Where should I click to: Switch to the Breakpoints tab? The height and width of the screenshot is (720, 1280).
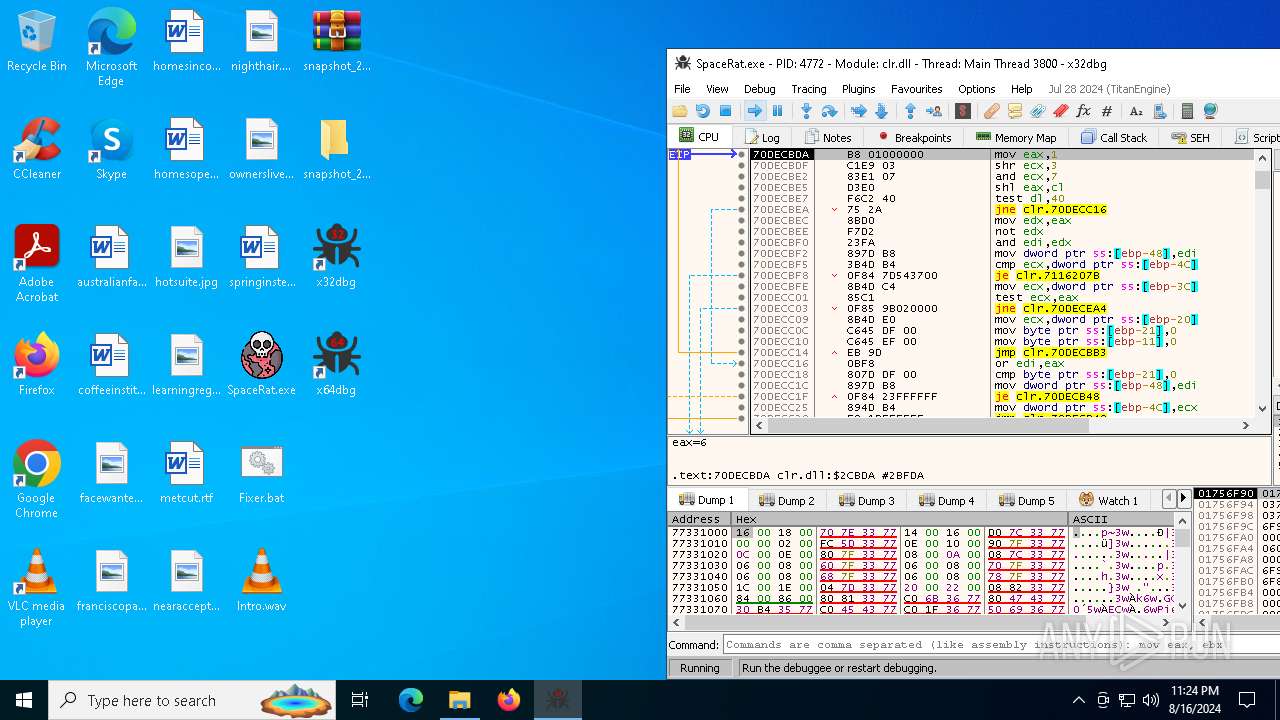tap(914, 137)
